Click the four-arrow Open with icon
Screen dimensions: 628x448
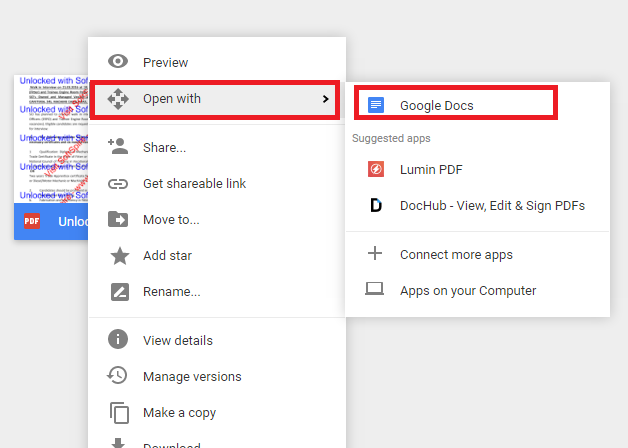(x=118, y=99)
